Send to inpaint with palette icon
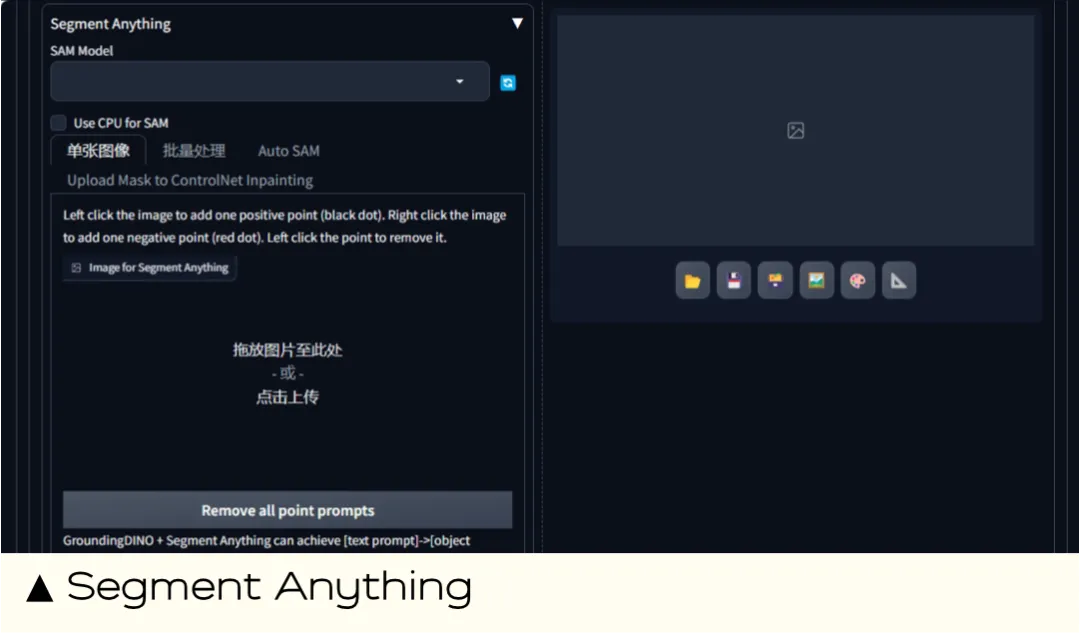The image size is (1080, 633). (858, 280)
